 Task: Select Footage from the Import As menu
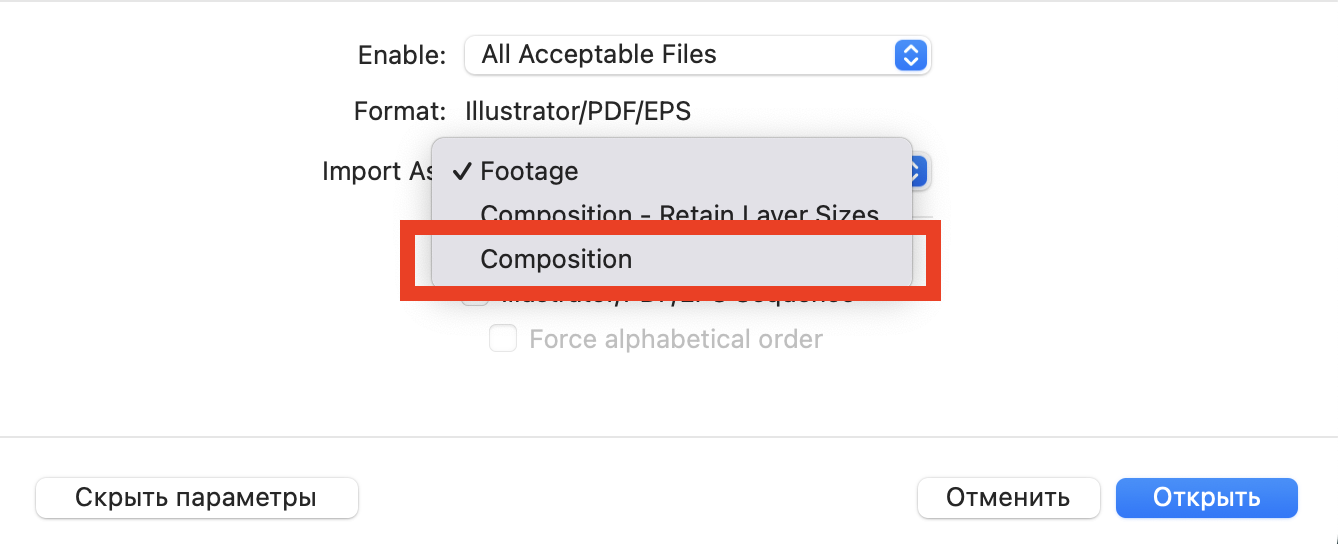coord(529,172)
